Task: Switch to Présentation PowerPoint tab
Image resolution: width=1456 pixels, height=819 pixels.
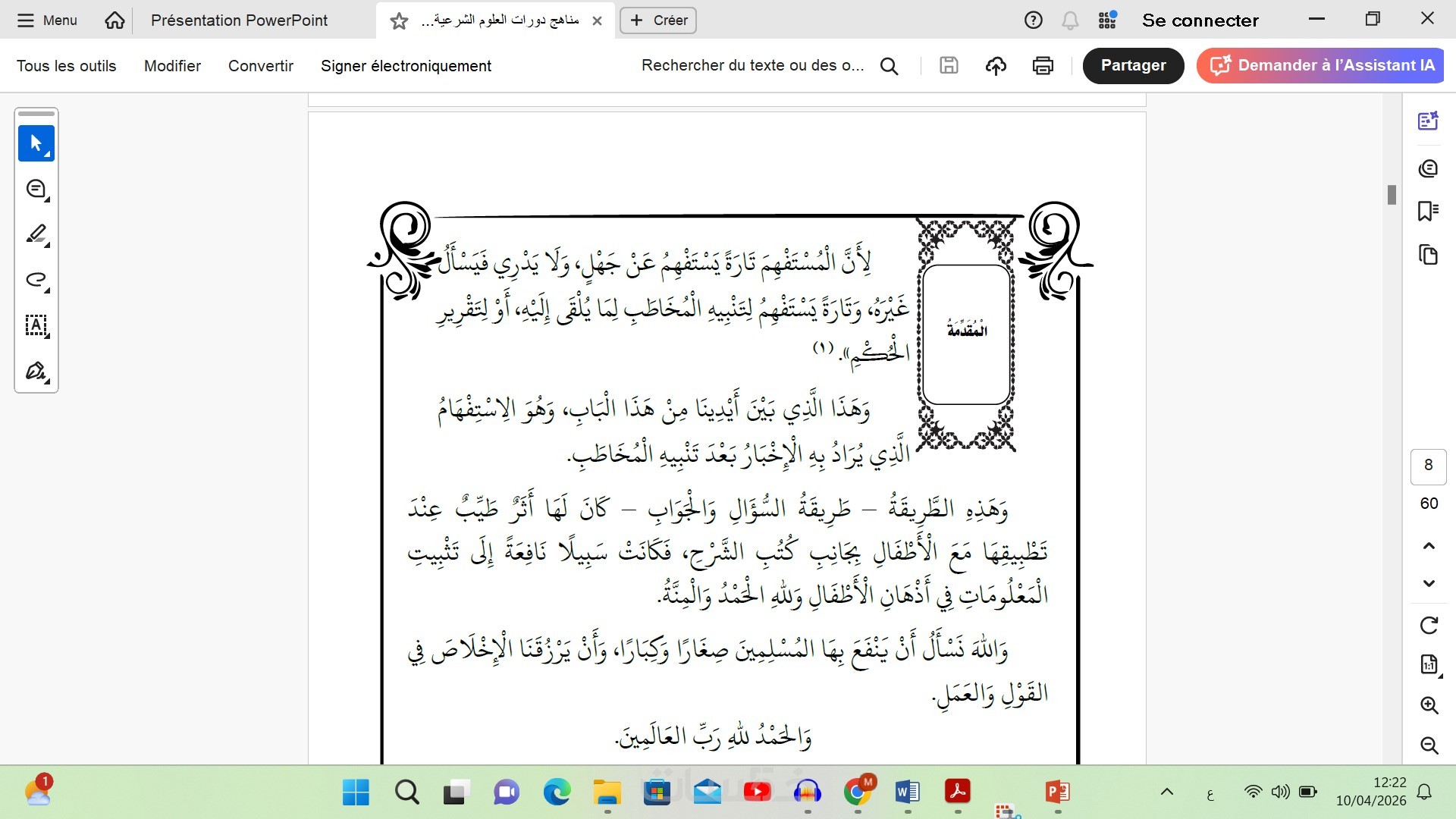Action: (x=239, y=20)
